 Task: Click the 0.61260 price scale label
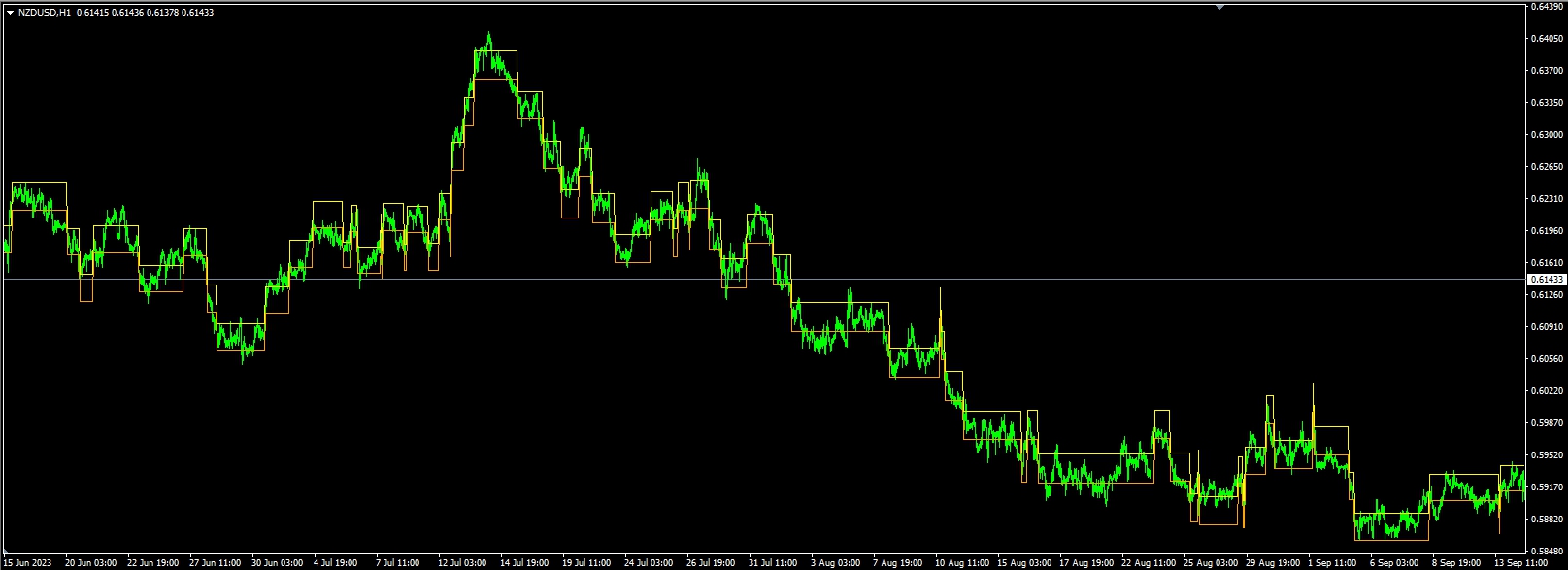[x=1546, y=294]
